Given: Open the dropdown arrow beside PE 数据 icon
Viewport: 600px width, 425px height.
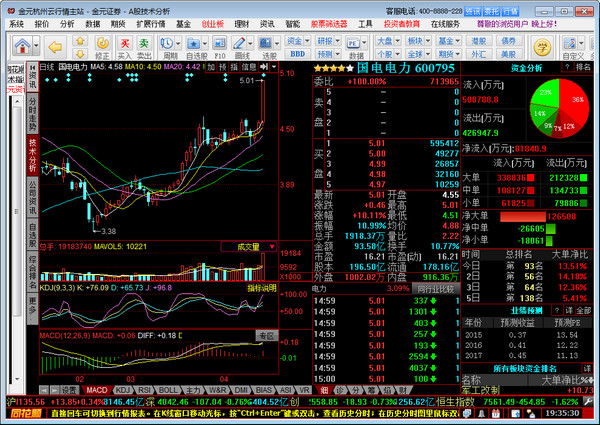Looking at the screenshot, I should [364, 43].
